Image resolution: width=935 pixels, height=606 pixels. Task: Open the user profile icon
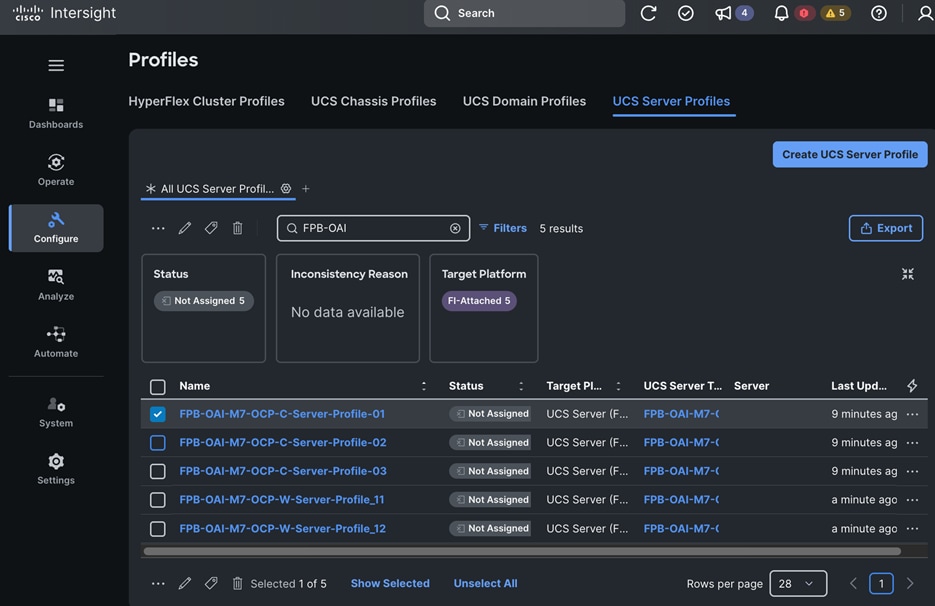(925, 13)
